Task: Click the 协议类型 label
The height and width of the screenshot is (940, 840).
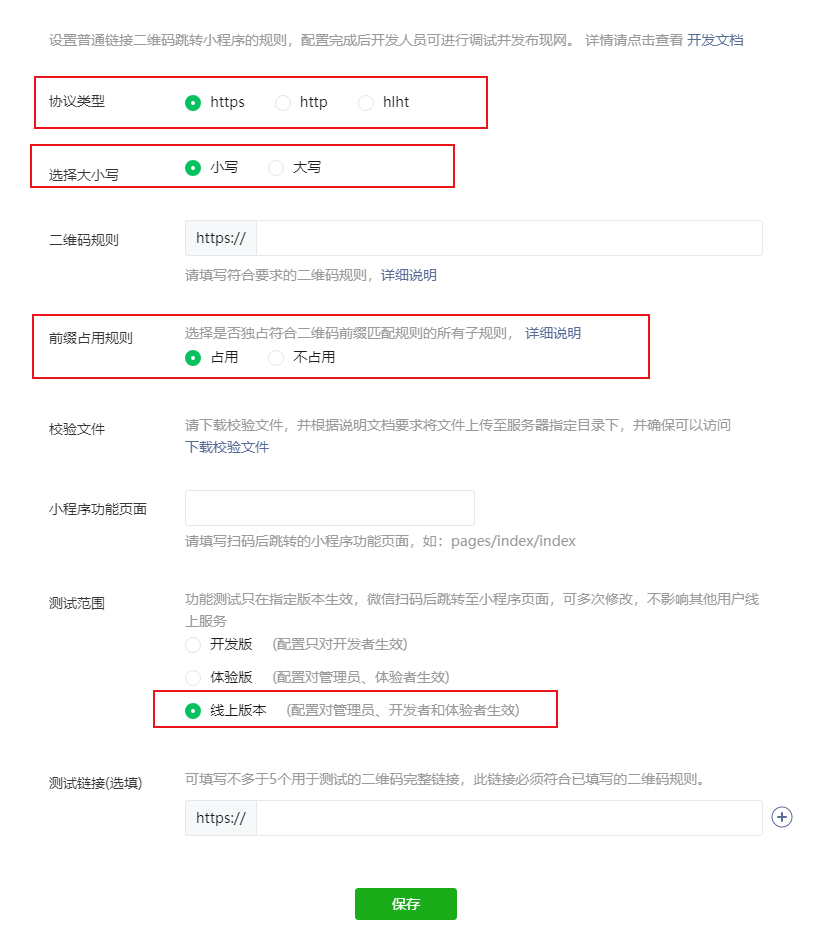Action: point(77,101)
